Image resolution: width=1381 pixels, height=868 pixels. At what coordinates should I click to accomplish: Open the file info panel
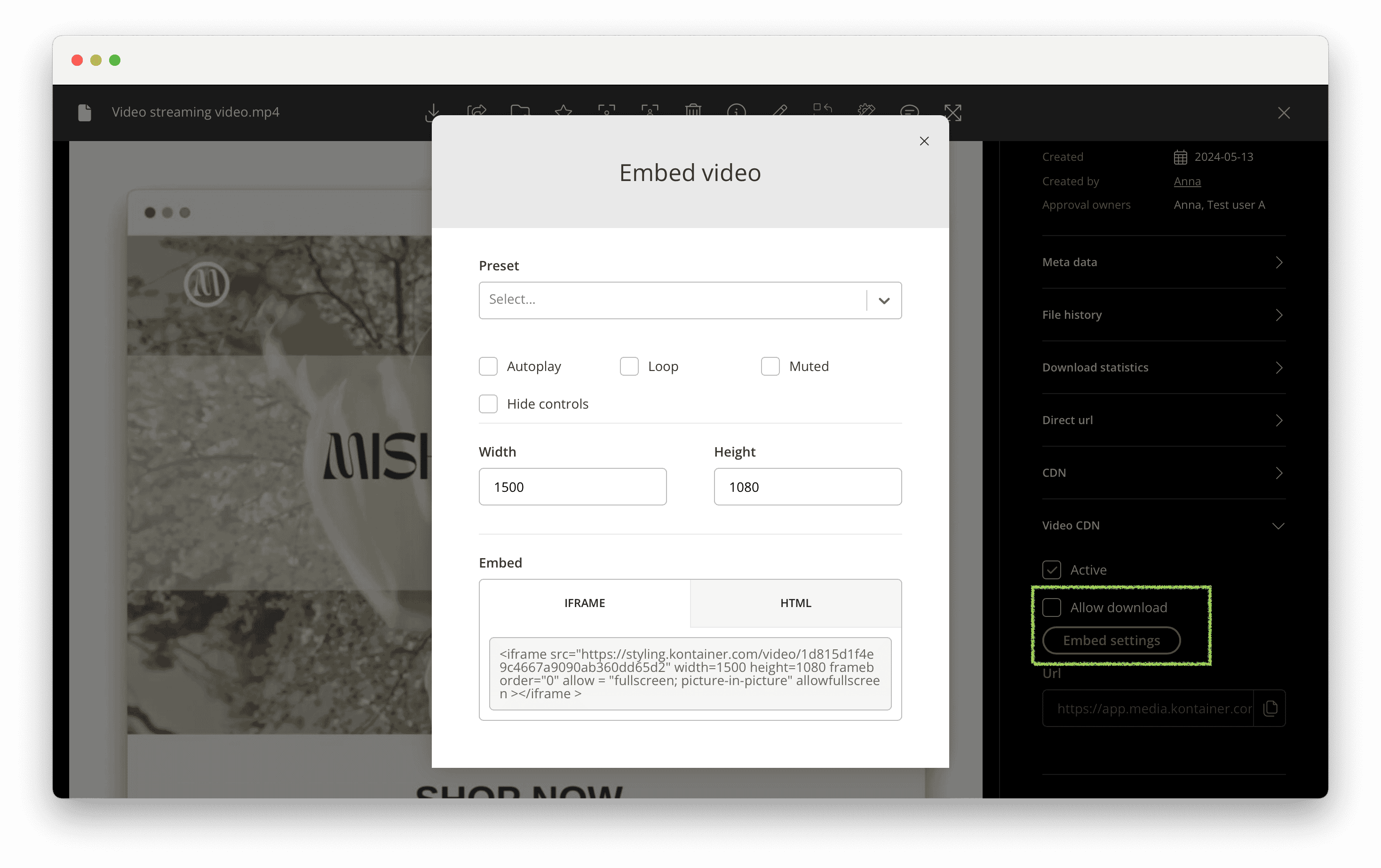[738, 112]
